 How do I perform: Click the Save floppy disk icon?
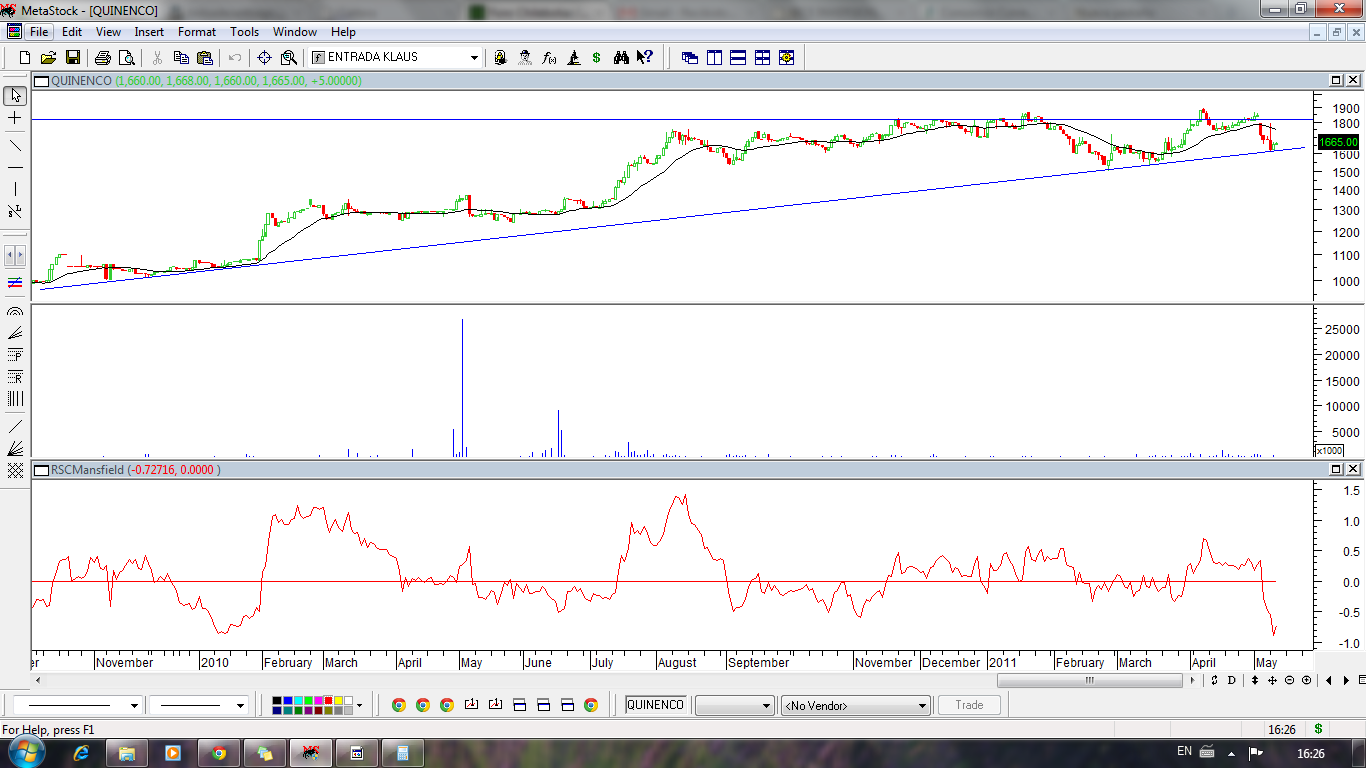tap(72, 58)
